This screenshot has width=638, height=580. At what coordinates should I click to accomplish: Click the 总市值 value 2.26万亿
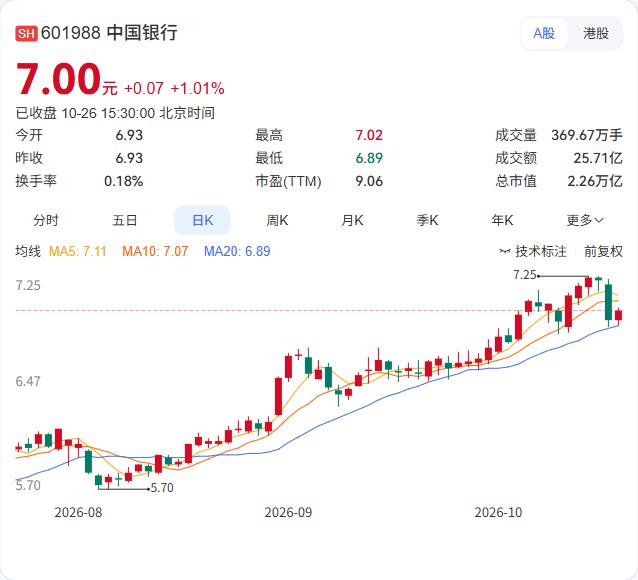(595, 181)
